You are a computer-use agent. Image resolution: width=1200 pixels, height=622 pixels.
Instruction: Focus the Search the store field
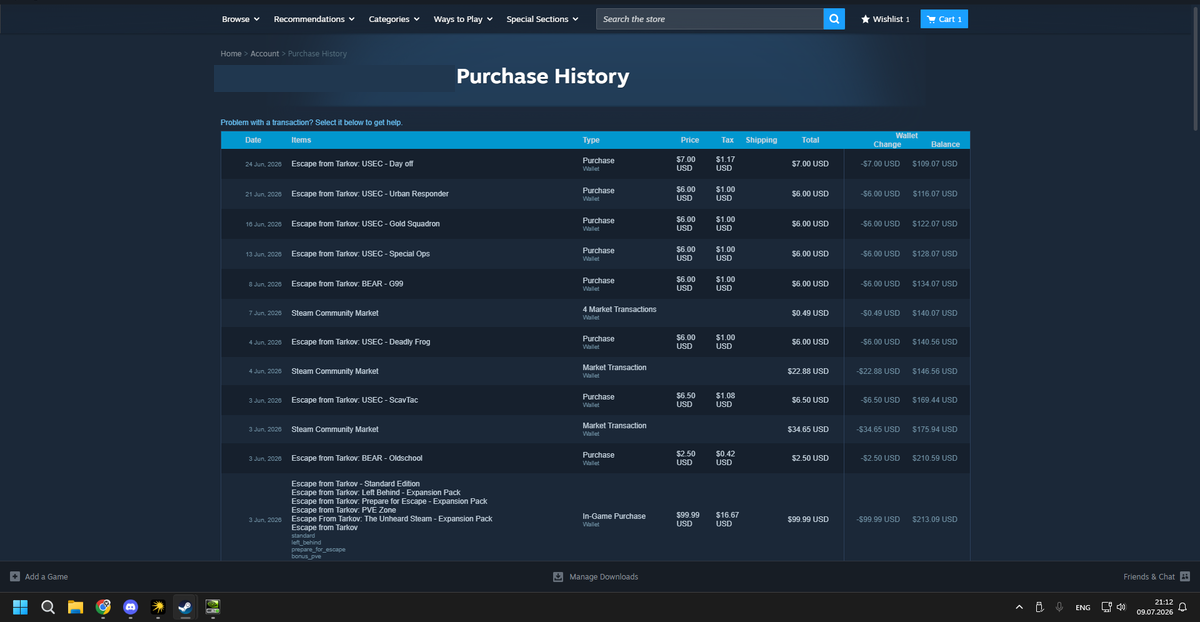(710, 19)
